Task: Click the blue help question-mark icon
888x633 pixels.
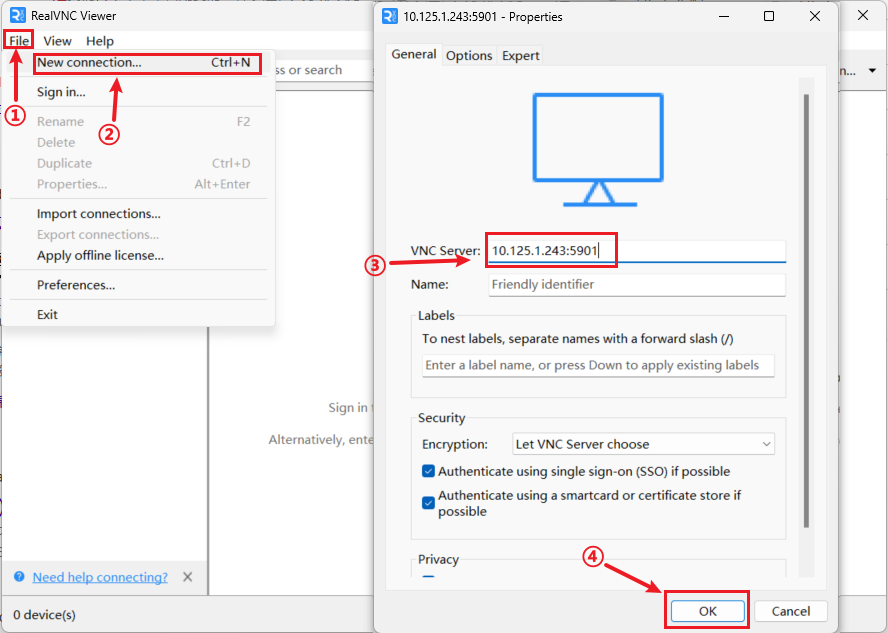Action: coord(19,576)
